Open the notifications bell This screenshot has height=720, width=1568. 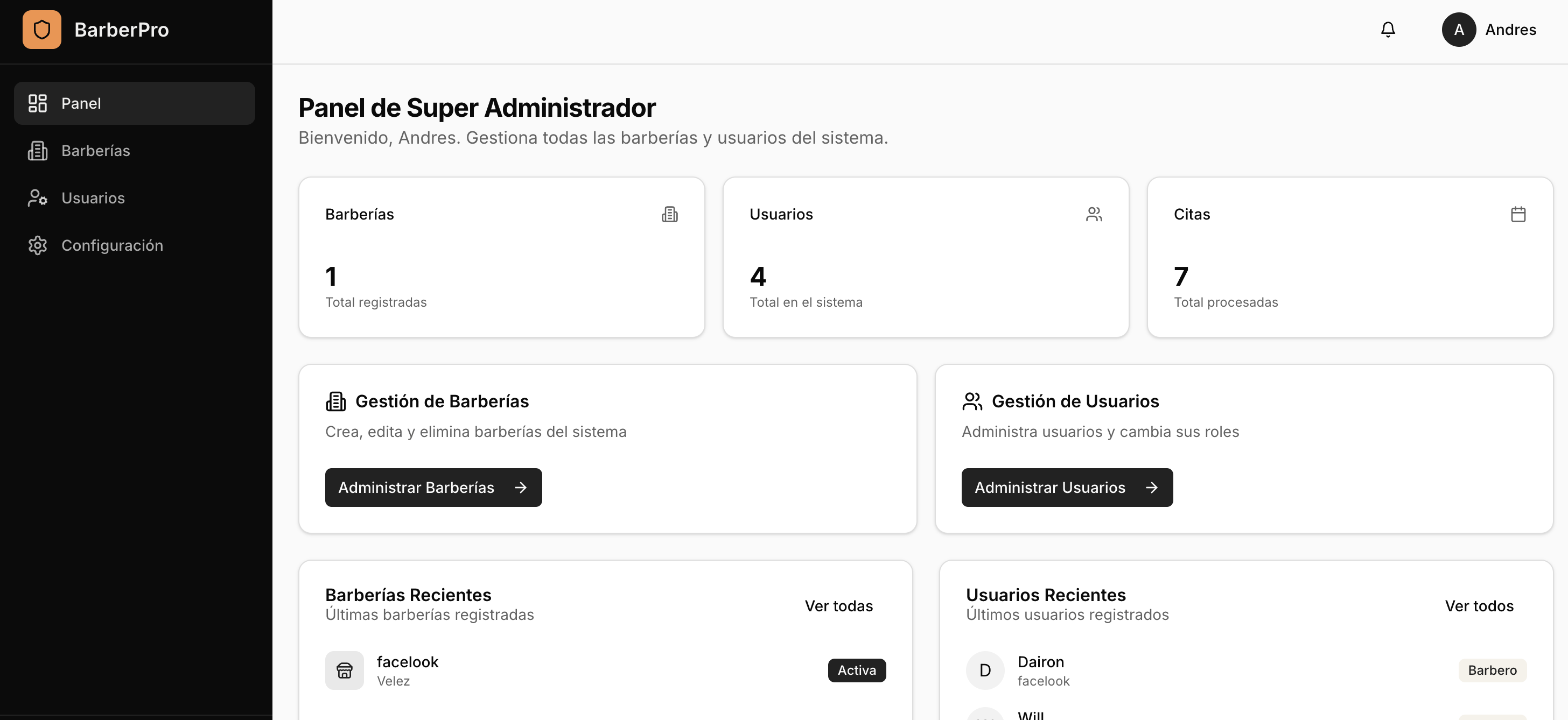[x=1387, y=29]
